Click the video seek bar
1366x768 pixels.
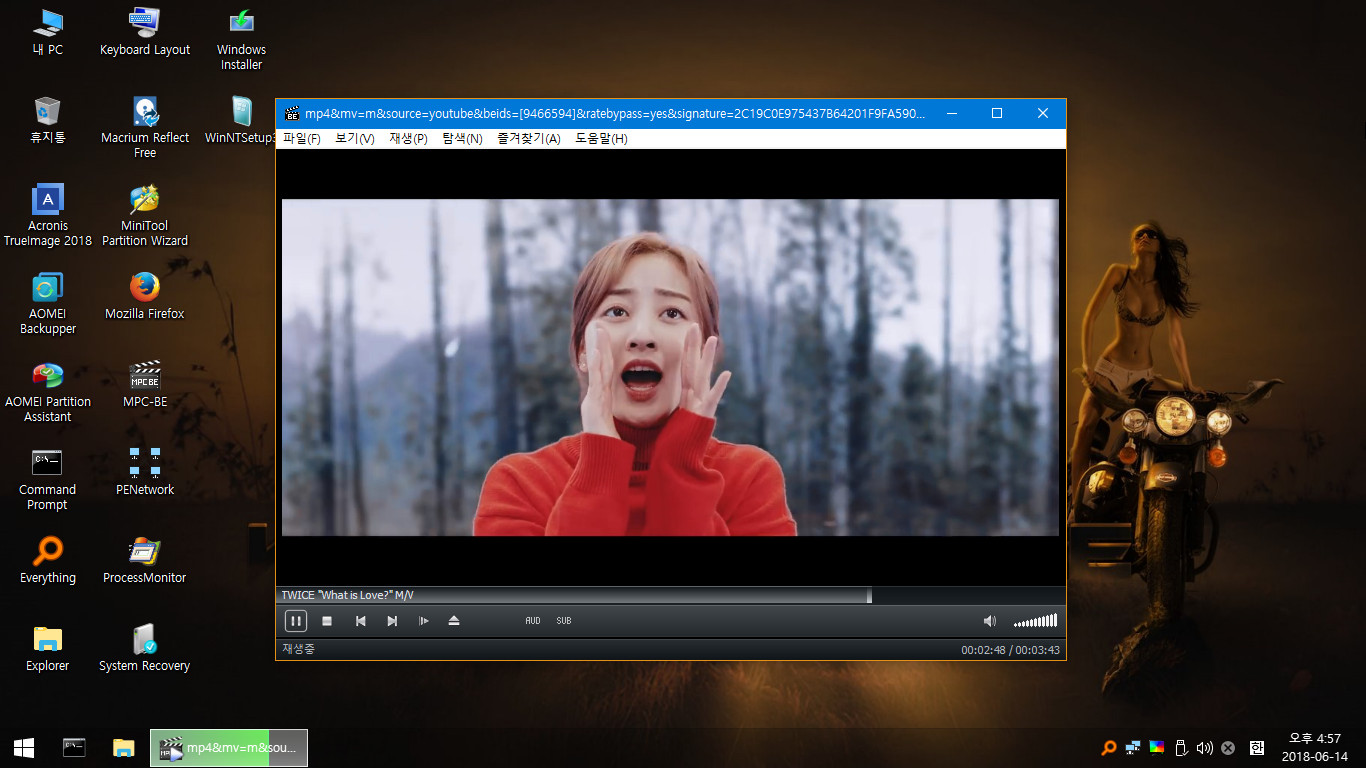click(x=670, y=595)
